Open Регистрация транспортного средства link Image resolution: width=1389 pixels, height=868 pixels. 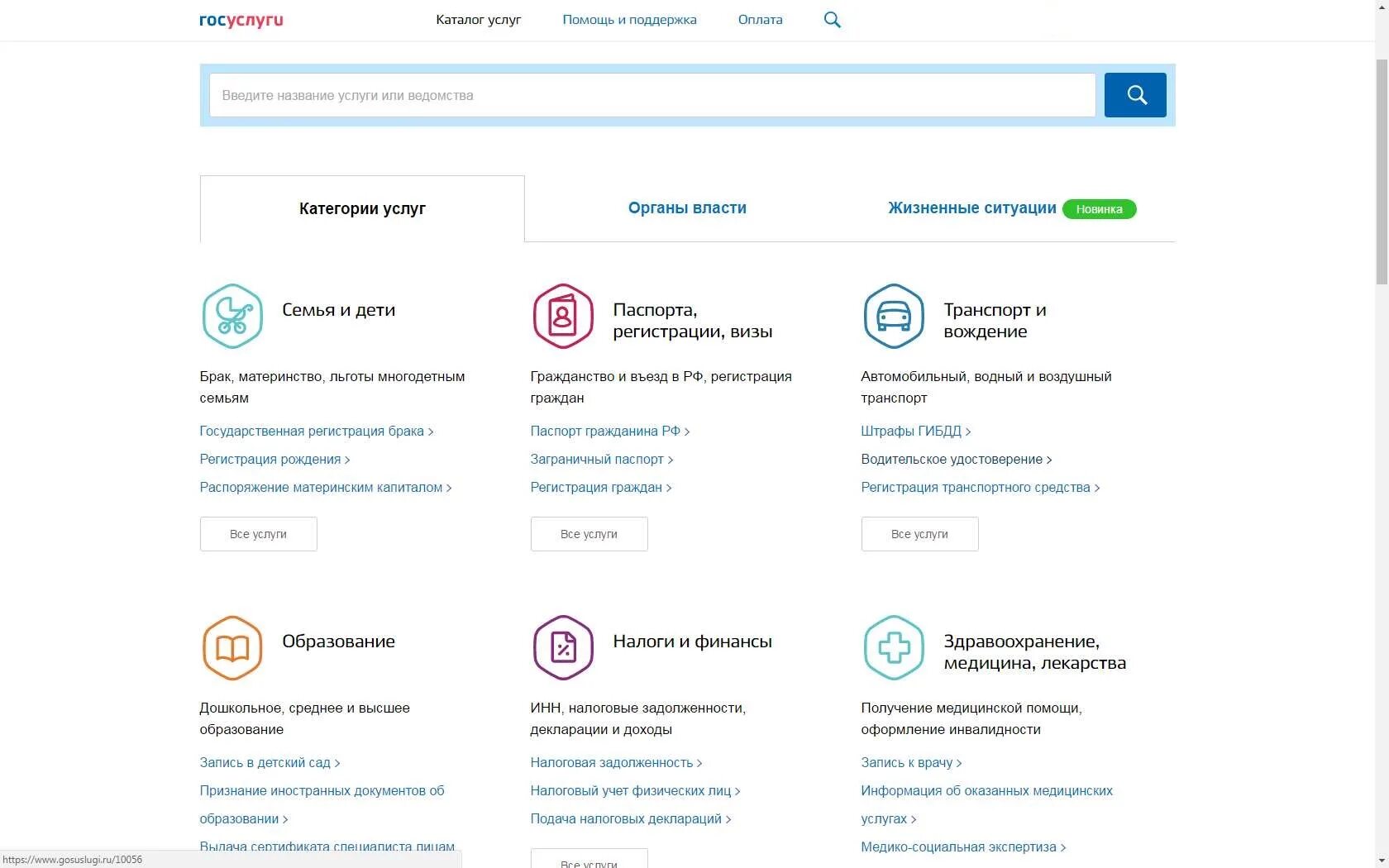coord(980,488)
